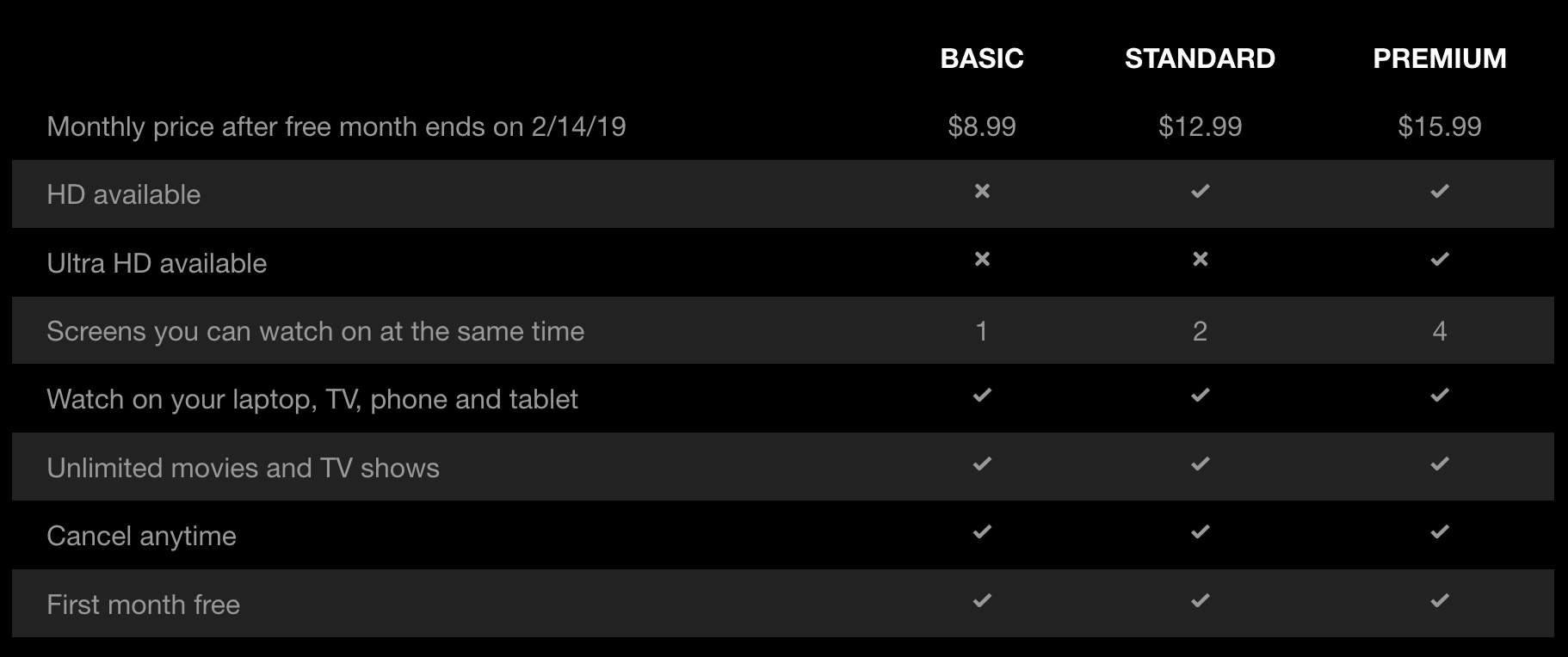This screenshot has height=657, width=1568.
Task: Click the Standard HD available checkmark
Action: 1200,191
